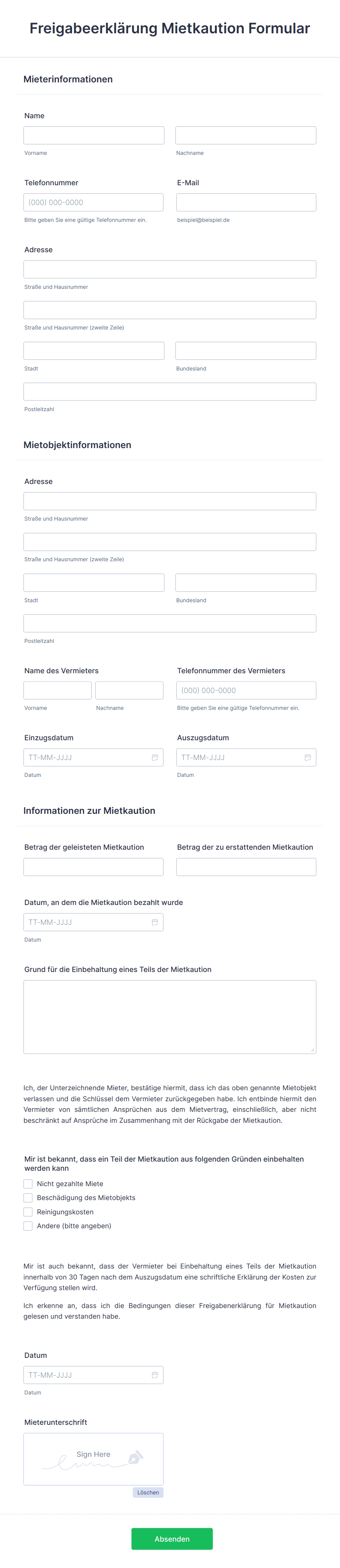Click the Betrag der geleisteten Mietkaution field
This screenshot has width=340, height=1568.
(x=93, y=866)
